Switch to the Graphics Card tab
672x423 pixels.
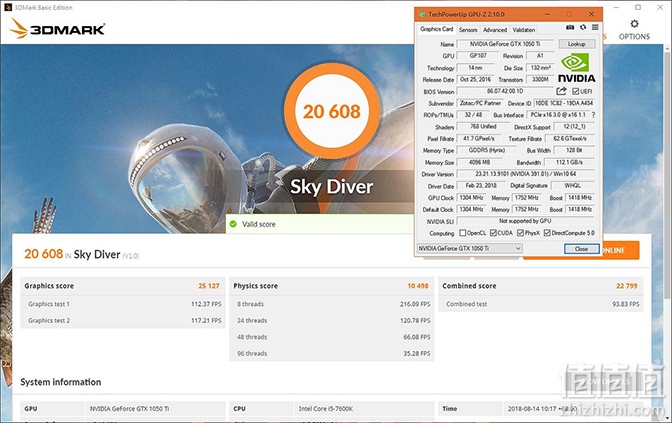436,29
